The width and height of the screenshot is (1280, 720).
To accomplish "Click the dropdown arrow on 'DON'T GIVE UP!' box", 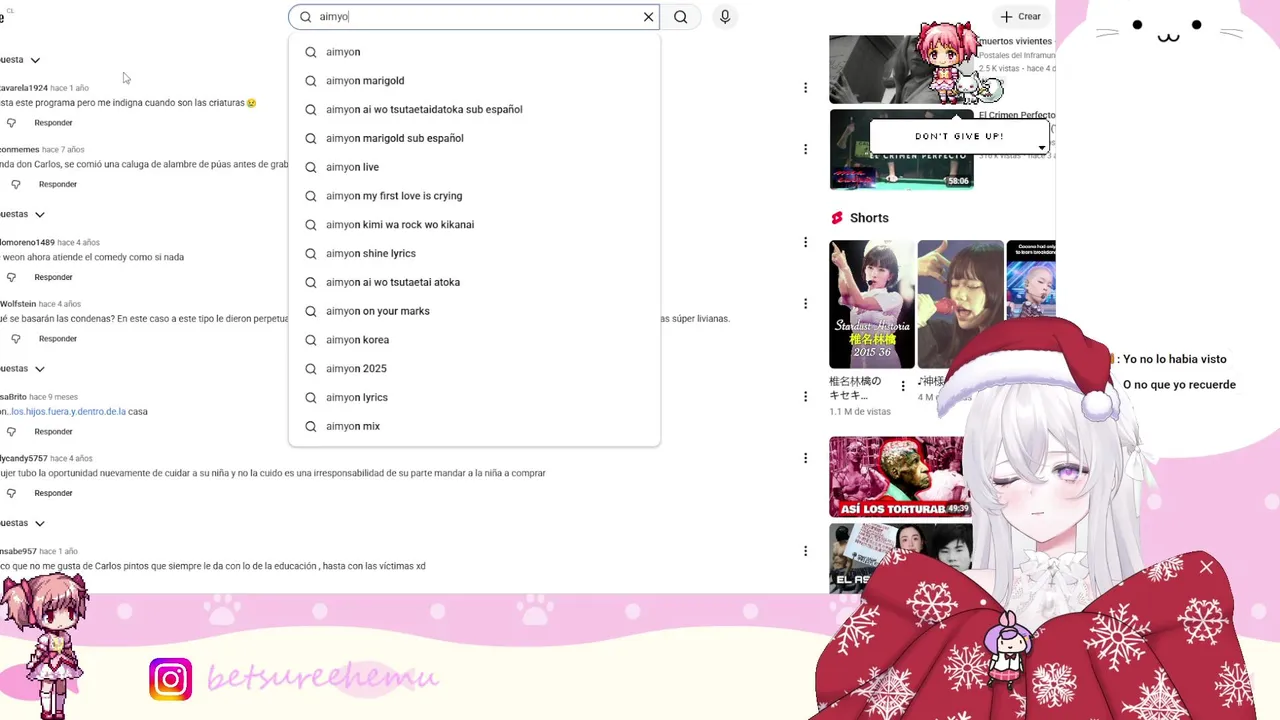I will [1041, 148].
